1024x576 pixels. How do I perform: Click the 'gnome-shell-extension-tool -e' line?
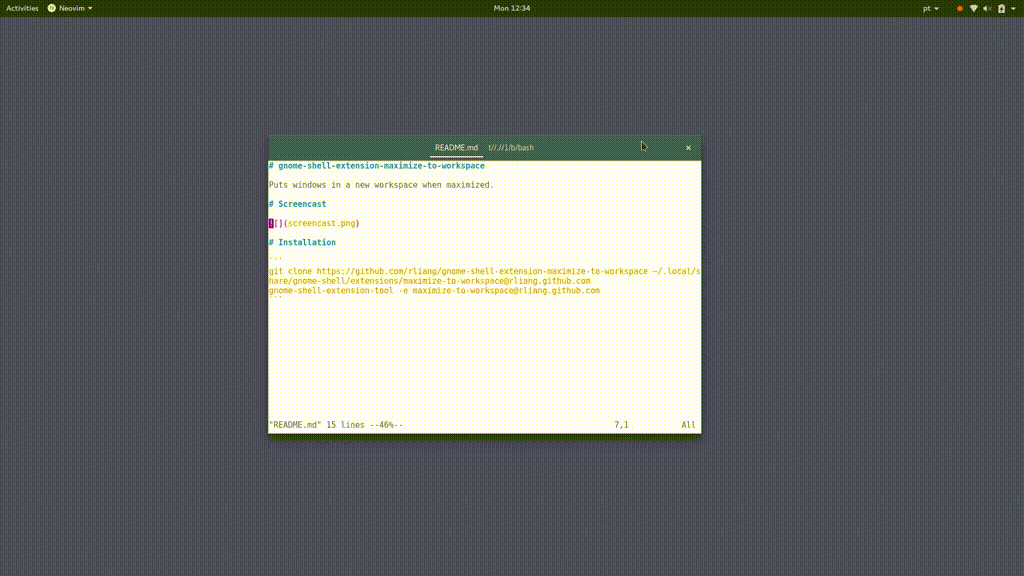(x=434, y=291)
